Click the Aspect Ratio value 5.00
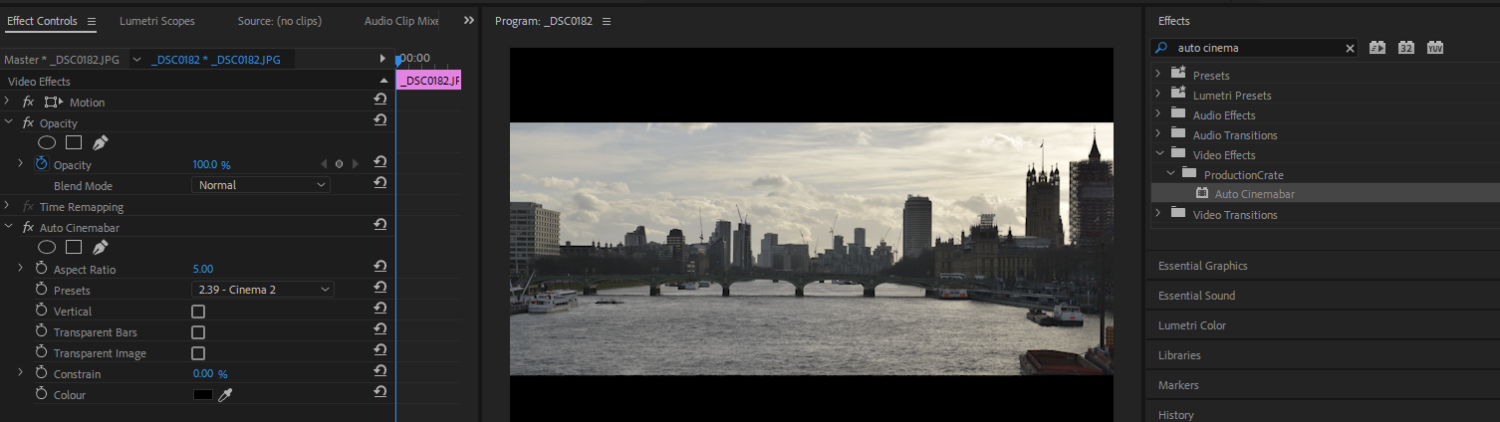This screenshot has width=1500, height=422. click(x=203, y=269)
